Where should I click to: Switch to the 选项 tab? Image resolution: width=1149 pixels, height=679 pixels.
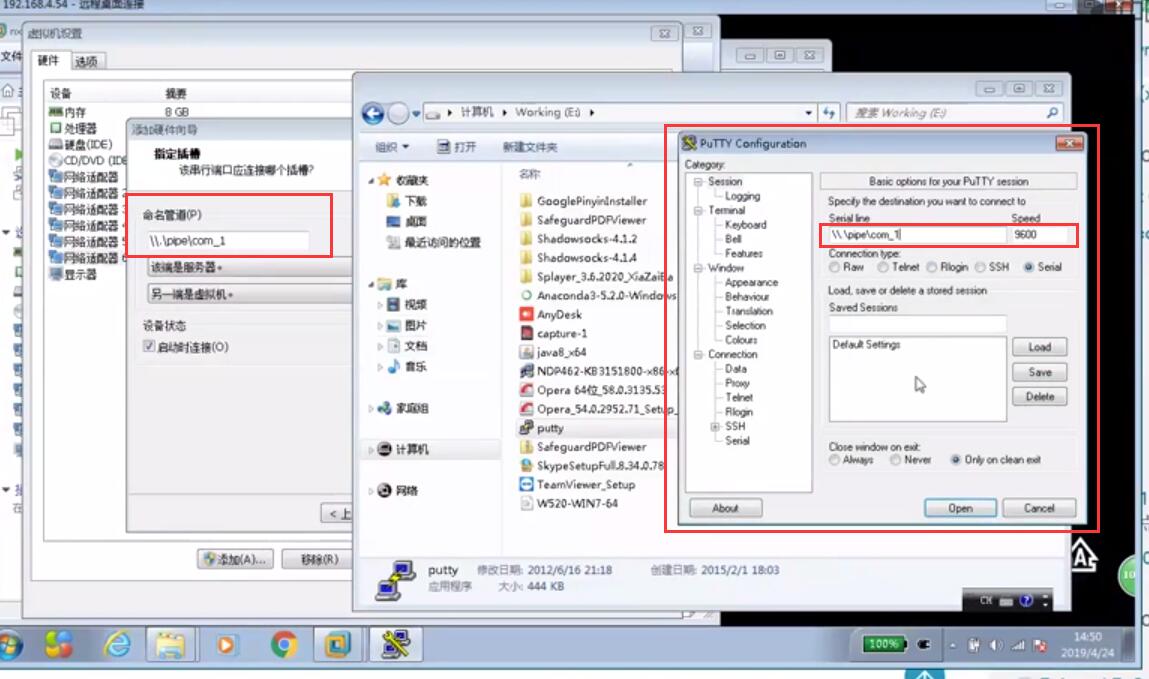tap(86, 62)
